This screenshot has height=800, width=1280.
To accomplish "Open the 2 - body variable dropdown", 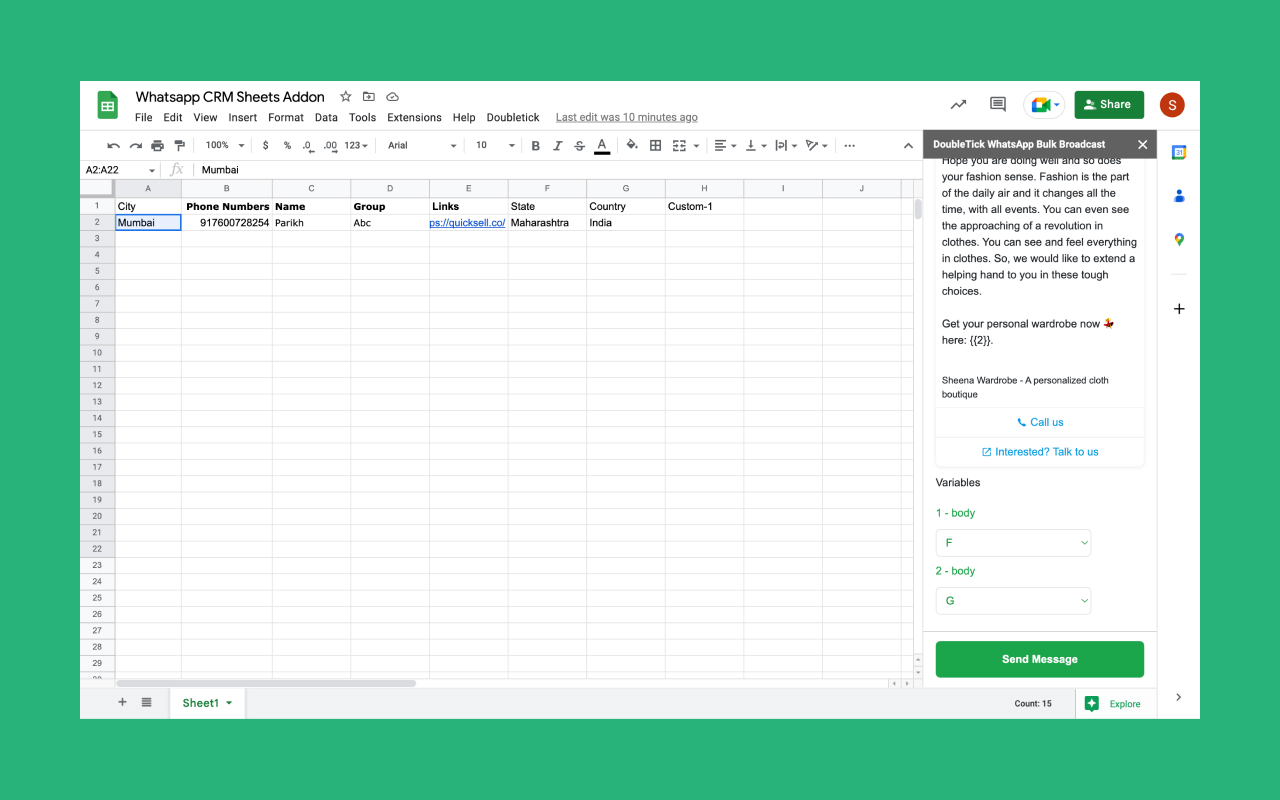I will click(1013, 601).
